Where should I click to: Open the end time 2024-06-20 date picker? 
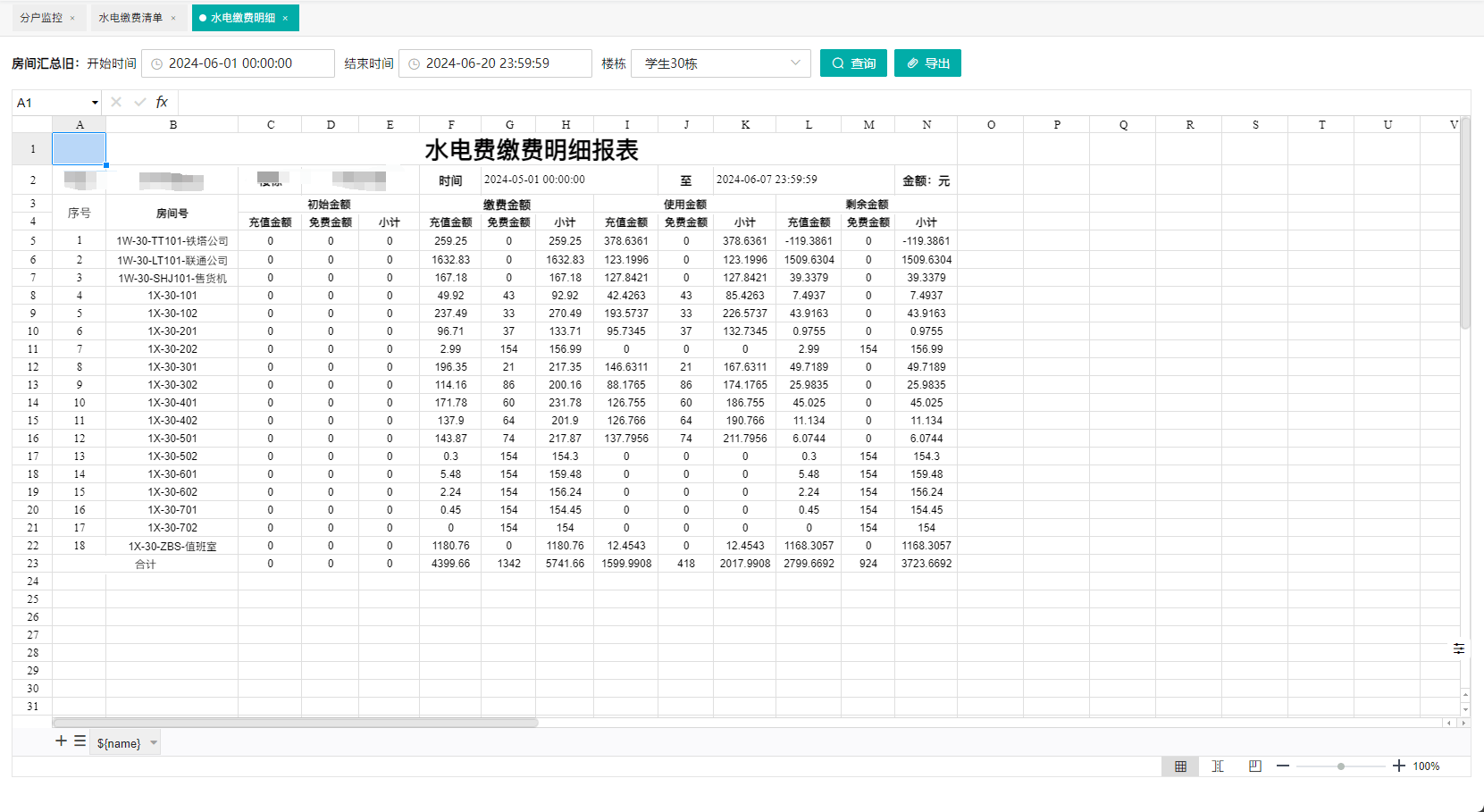(495, 63)
